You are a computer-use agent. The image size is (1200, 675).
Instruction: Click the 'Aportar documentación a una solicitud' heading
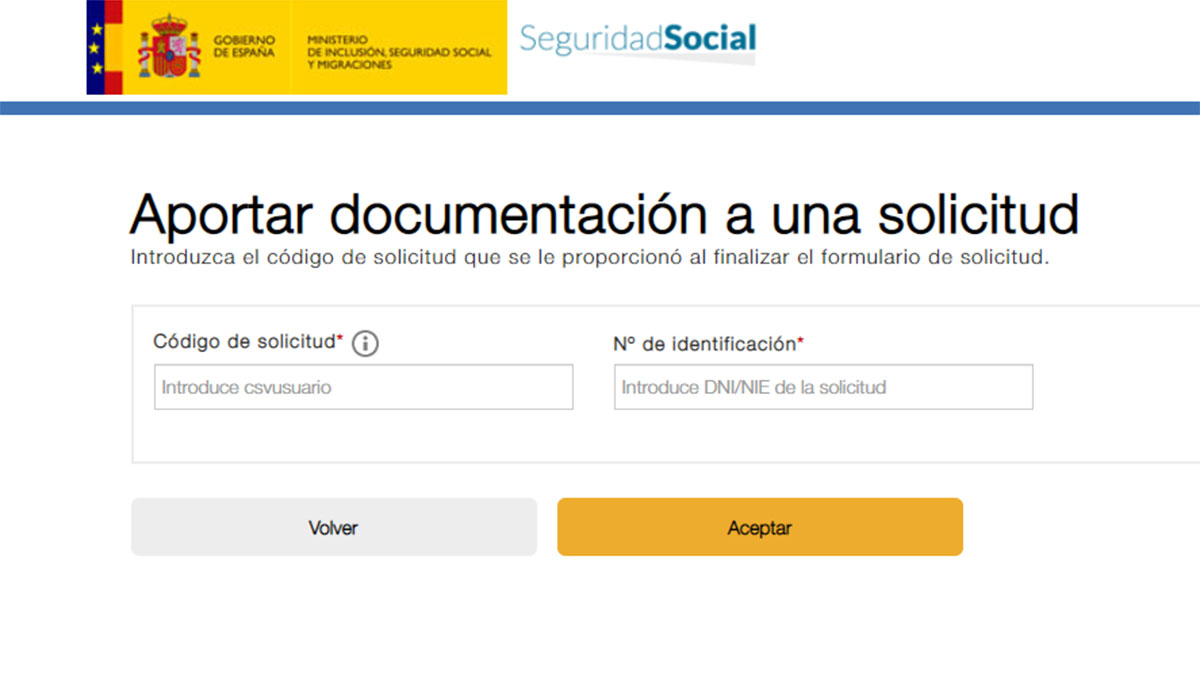coord(604,213)
